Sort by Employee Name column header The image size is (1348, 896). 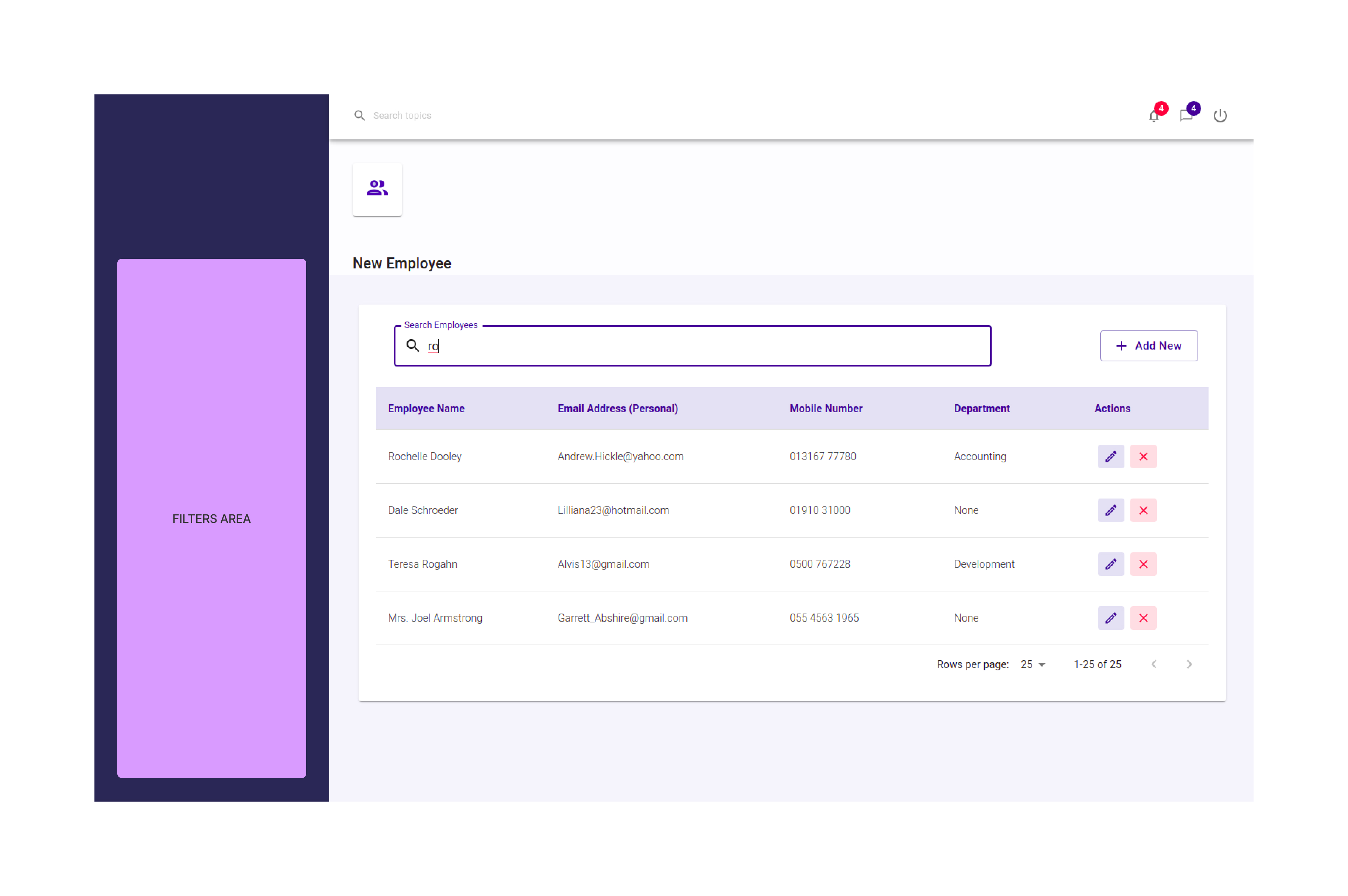click(x=426, y=409)
